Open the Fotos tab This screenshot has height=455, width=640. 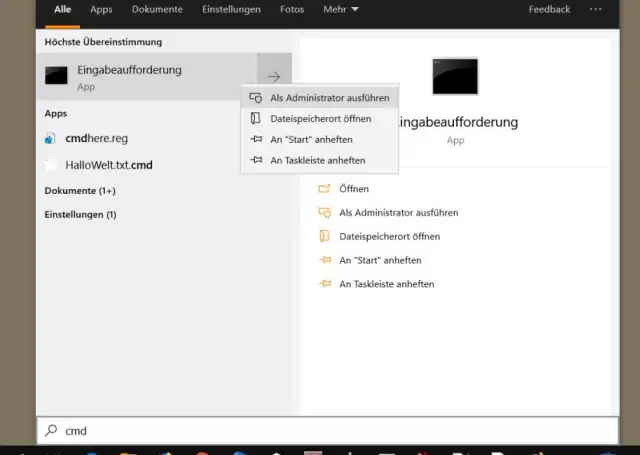click(x=292, y=10)
